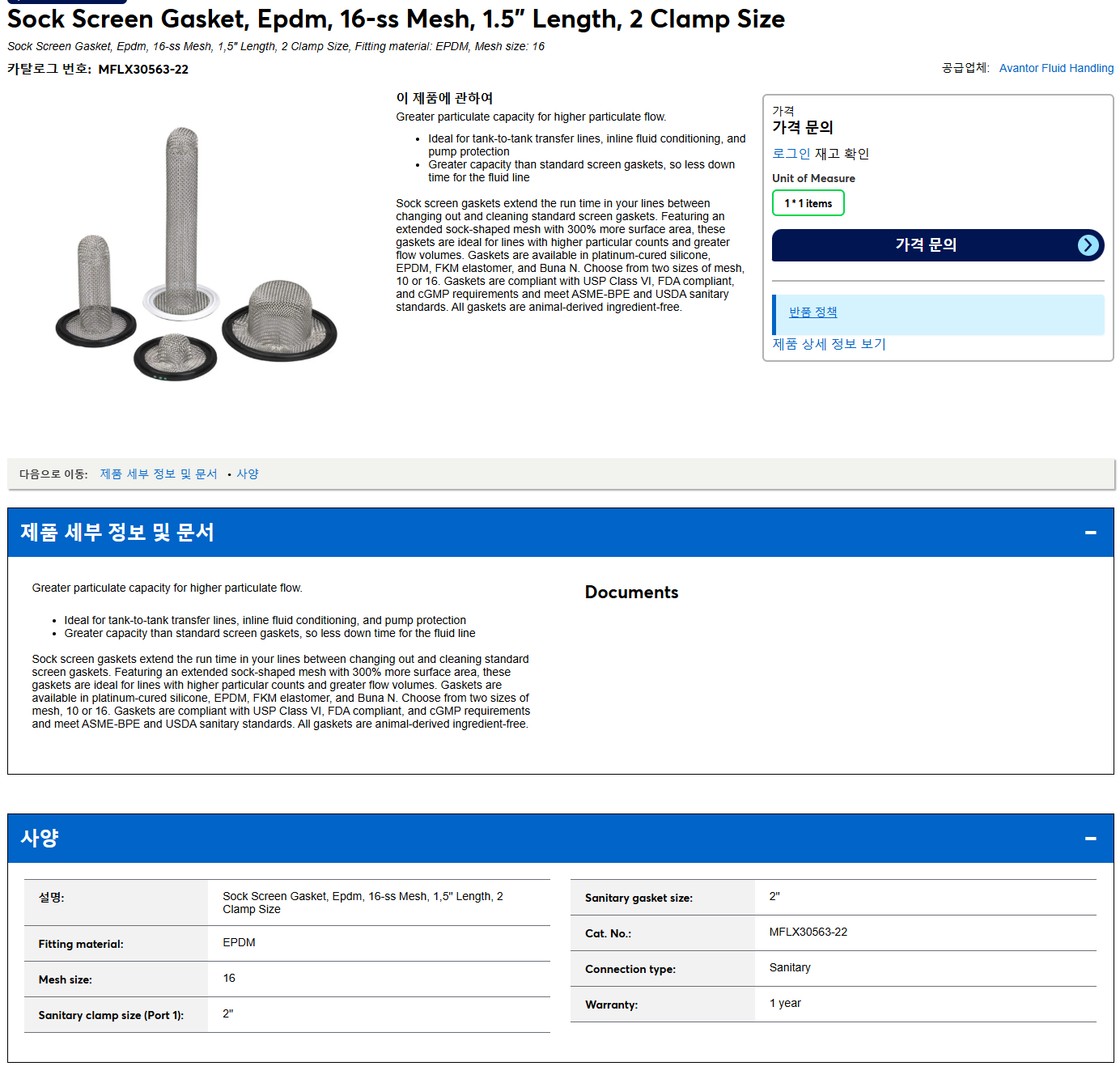This screenshot has height=1079, width=1120.
Task: Click the 로그인 link to check stock
Action: click(x=791, y=154)
